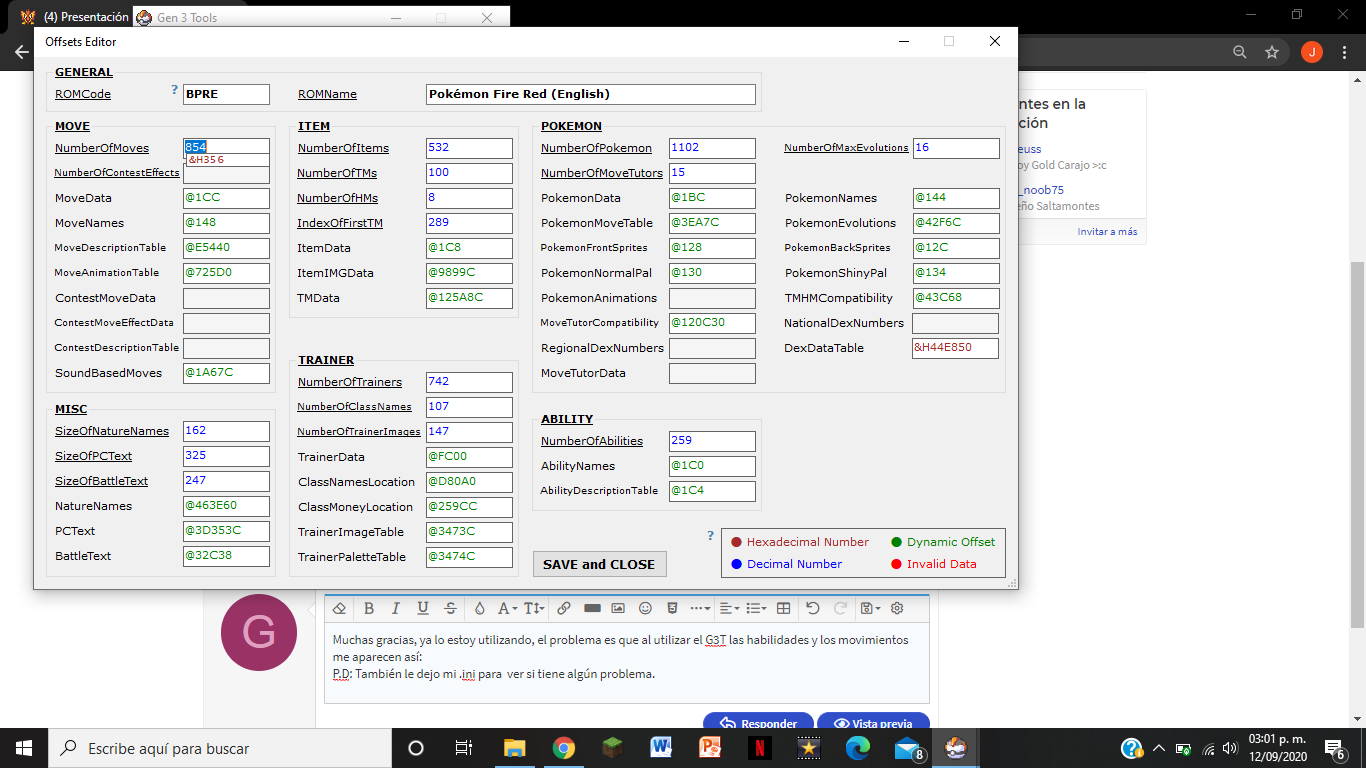The width and height of the screenshot is (1366, 768).
Task: Toggle bold in the reply editor
Action: pyautogui.click(x=369, y=608)
